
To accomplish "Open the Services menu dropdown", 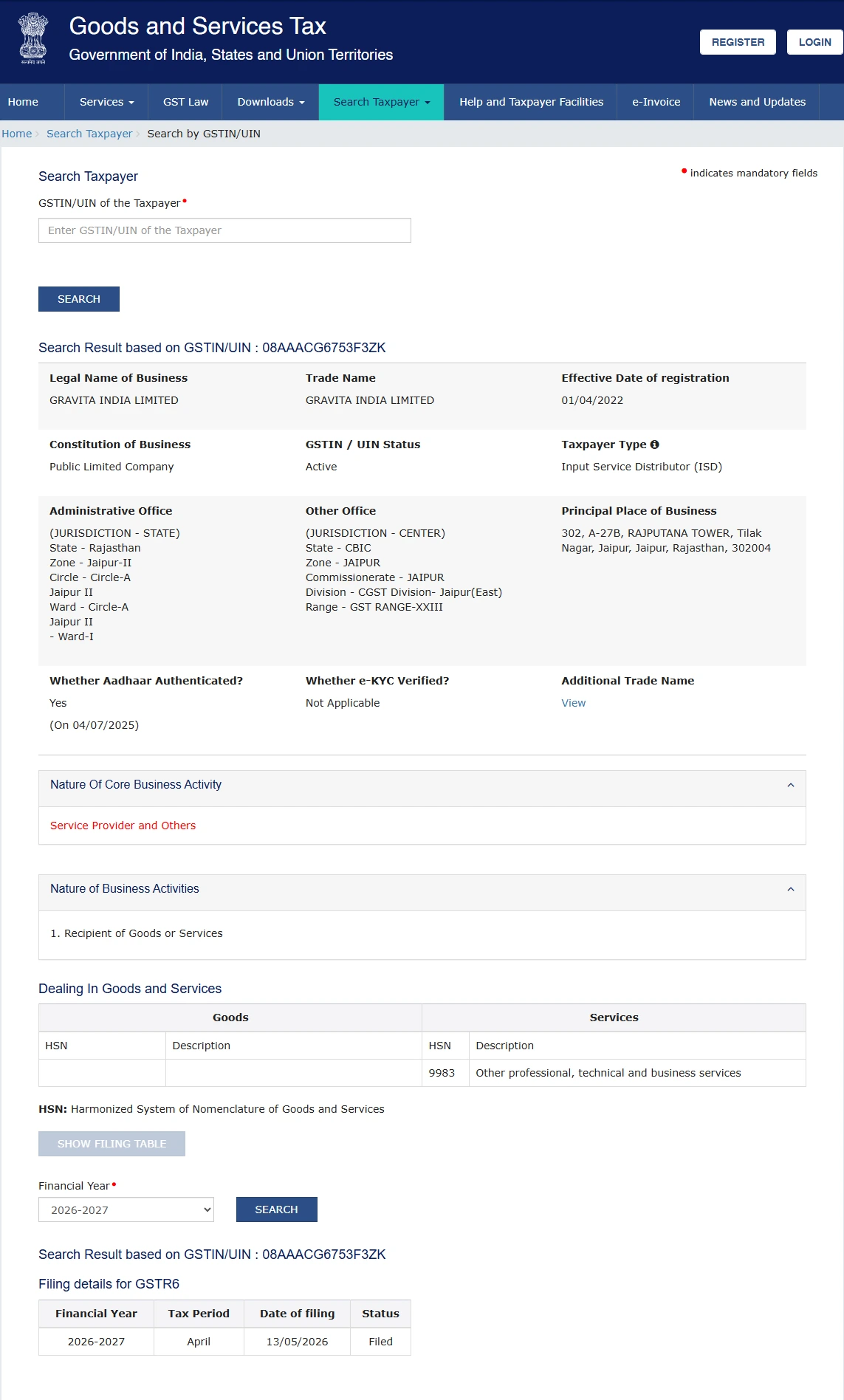I will (x=106, y=102).
